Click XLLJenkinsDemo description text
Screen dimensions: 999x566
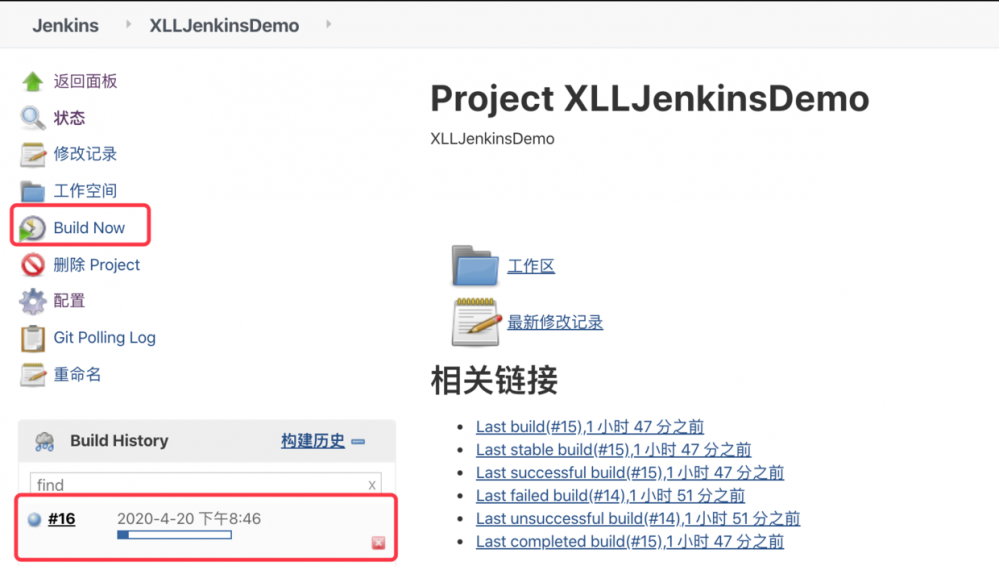pos(492,139)
